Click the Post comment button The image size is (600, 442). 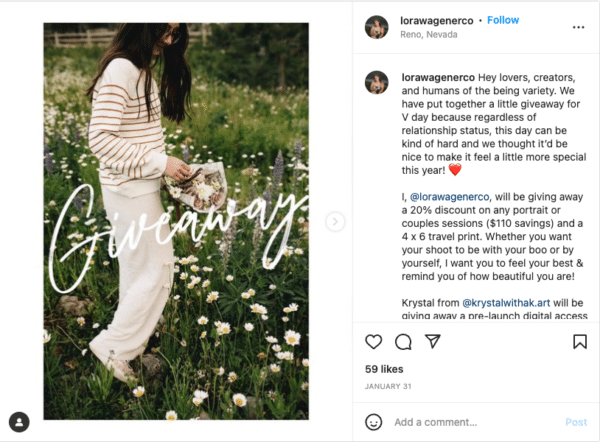576,422
